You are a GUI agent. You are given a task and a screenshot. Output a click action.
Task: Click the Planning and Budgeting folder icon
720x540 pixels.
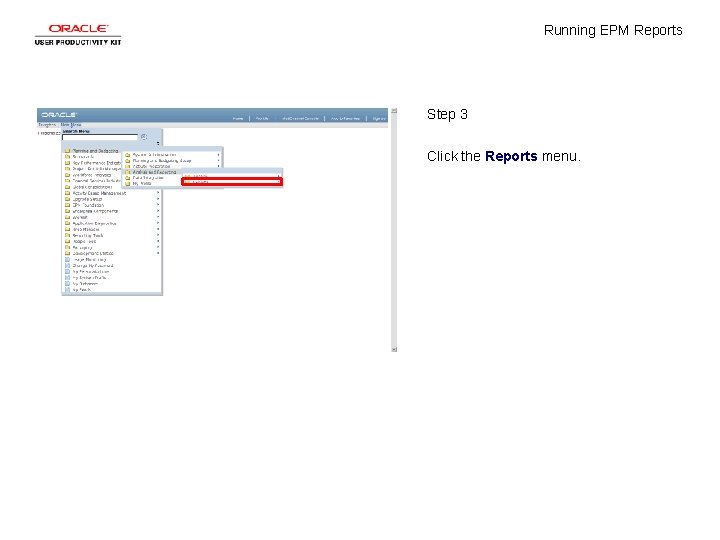tap(68, 151)
